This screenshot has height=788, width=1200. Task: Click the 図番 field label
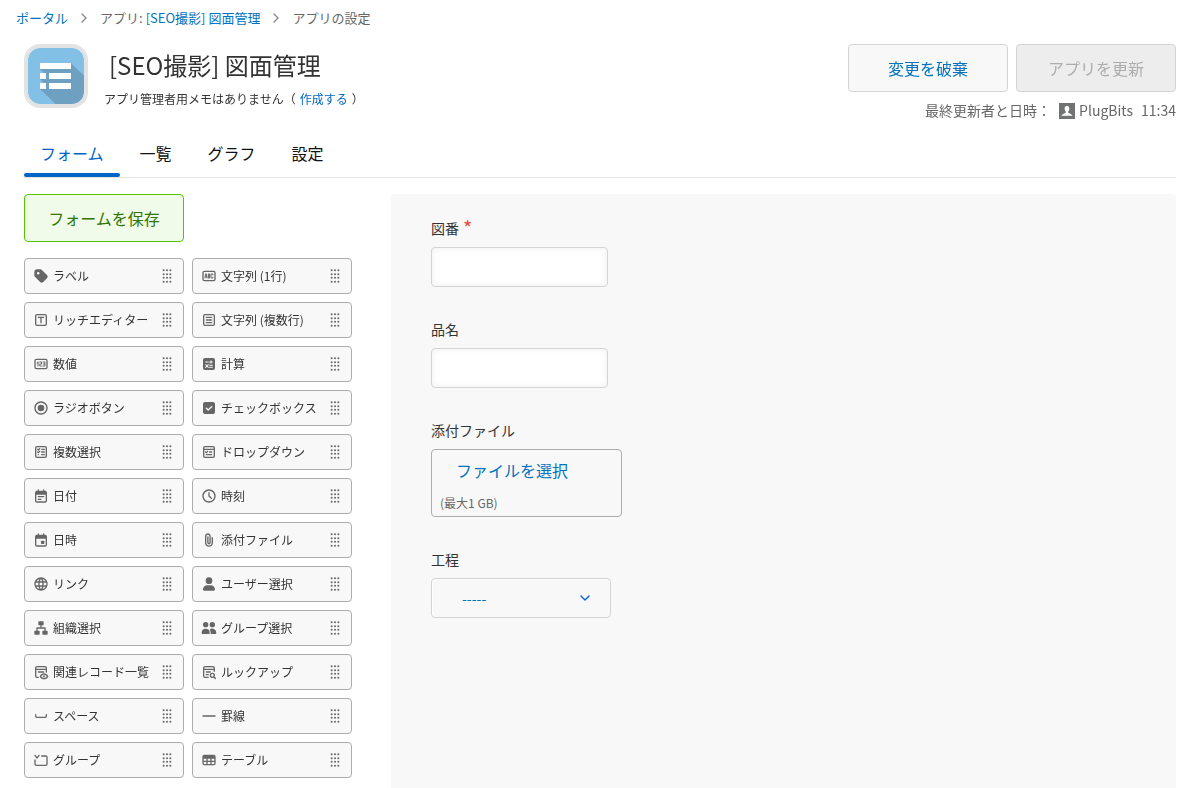coord(445,229)
